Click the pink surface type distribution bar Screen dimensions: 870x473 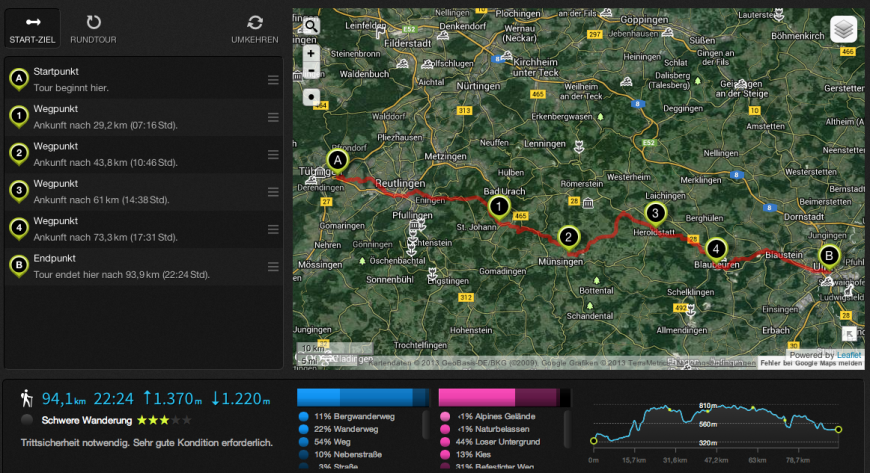504,397
